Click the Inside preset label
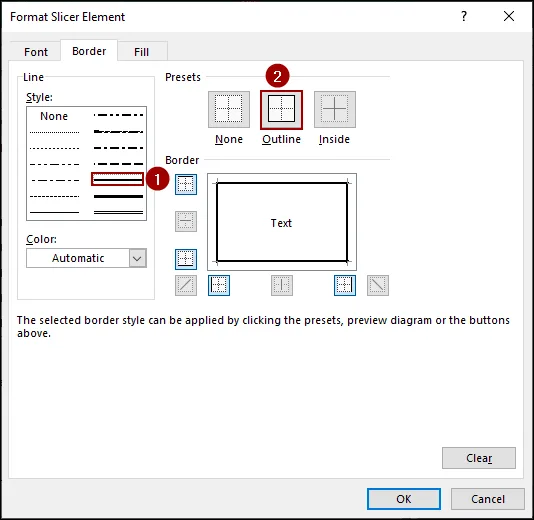The height and width of the screenshot is (520, 534). click(x=334, y=139)
